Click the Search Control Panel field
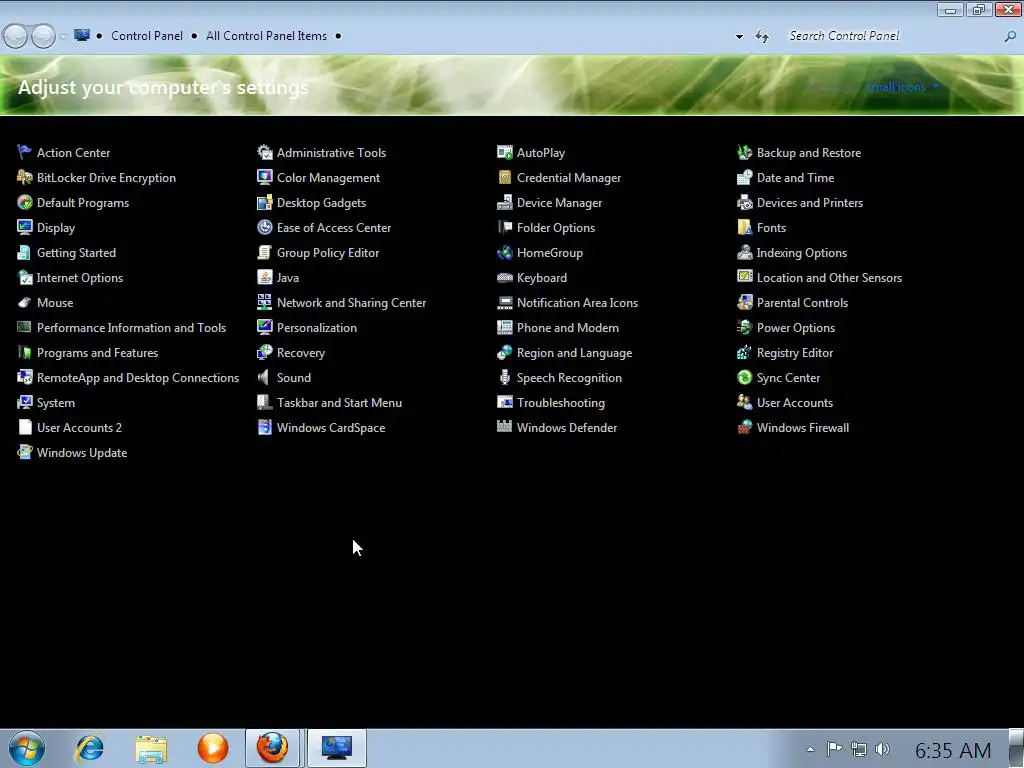 point(891,36)
